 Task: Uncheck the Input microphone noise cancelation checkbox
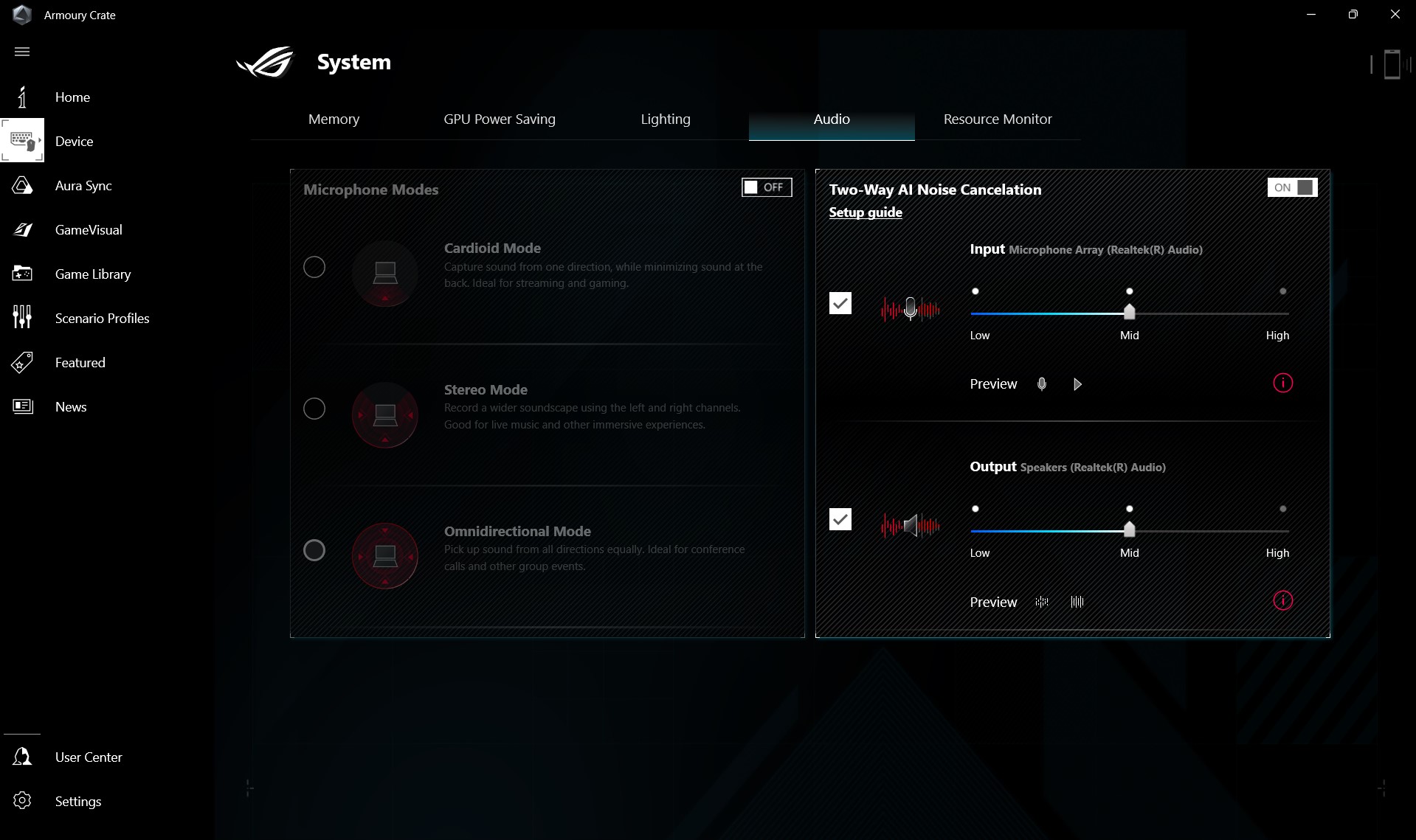[x=840, y=303]
